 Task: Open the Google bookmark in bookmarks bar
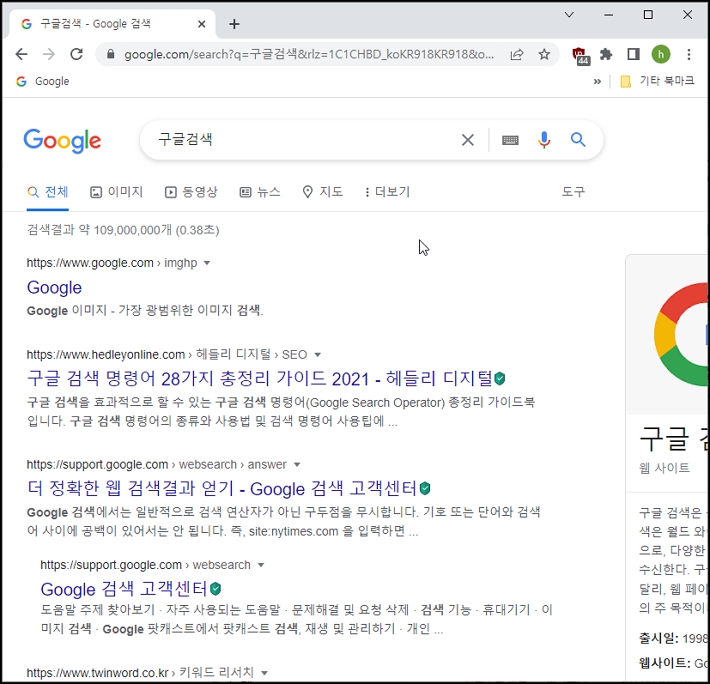(43, 81)
